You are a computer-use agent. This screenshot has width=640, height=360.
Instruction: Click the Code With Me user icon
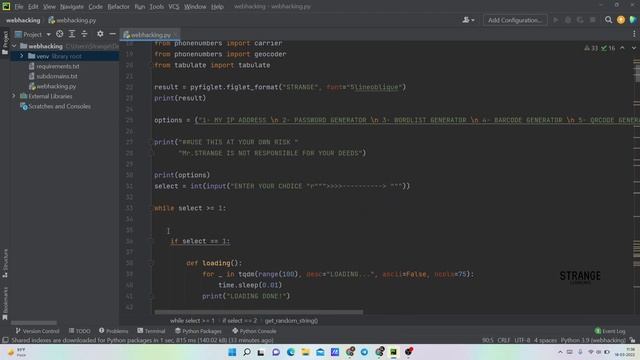tap(466, 20)
